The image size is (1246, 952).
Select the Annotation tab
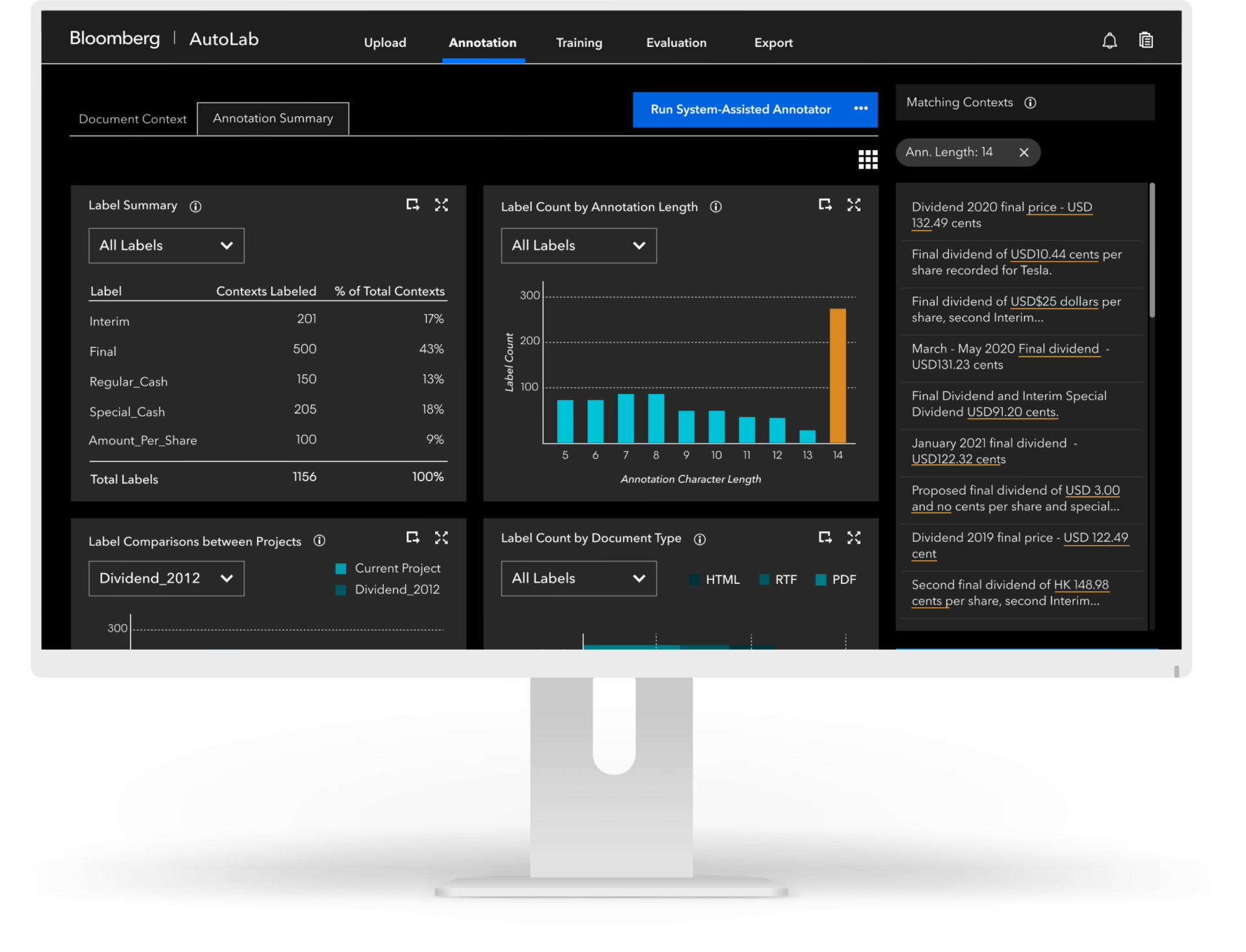(x=483, y=43)
